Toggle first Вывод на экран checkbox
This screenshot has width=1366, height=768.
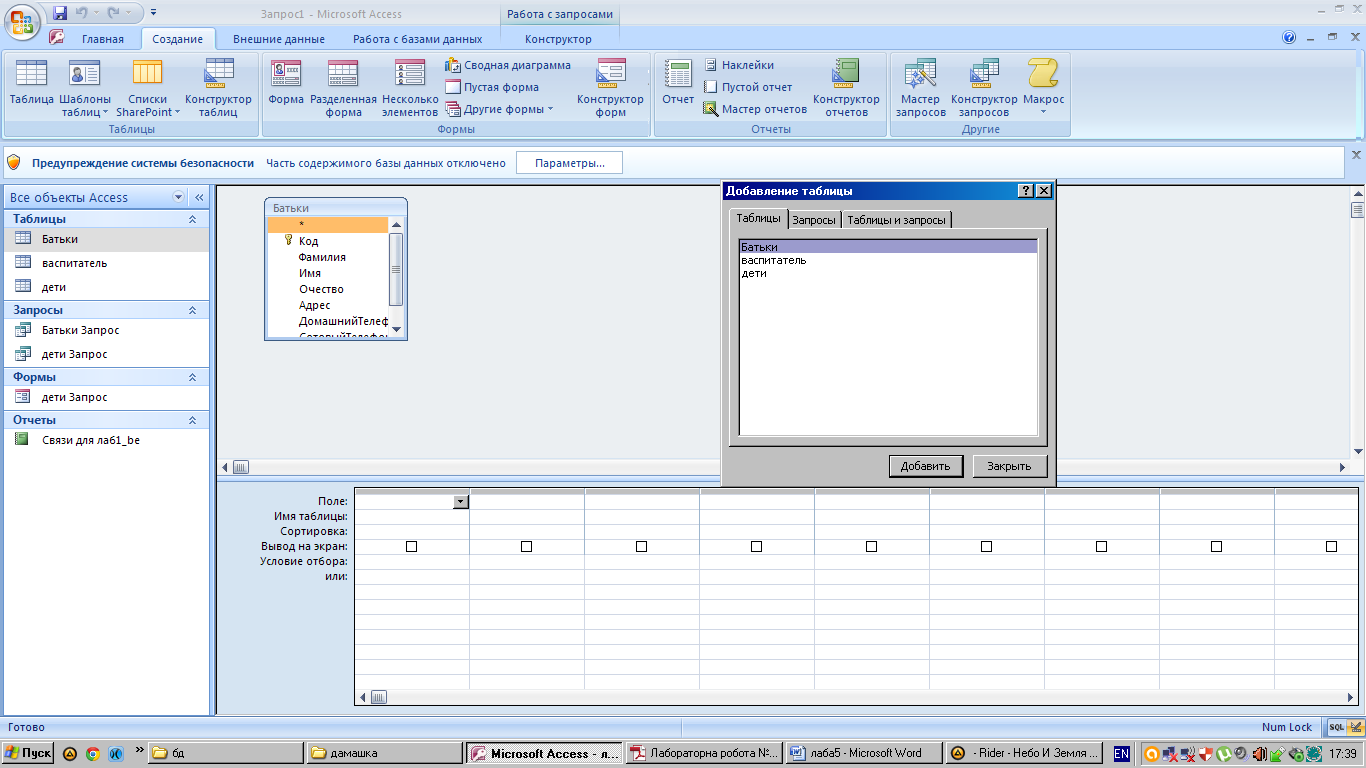point(411,546)
